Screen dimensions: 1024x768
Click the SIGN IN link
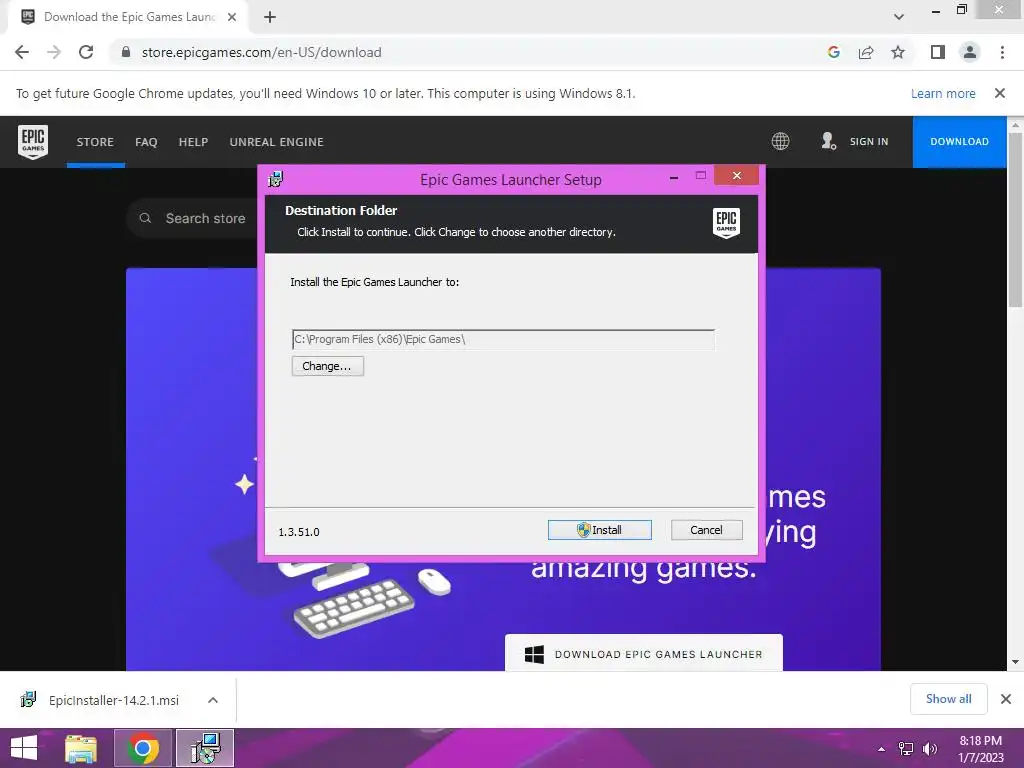click(x=869, y=142)
